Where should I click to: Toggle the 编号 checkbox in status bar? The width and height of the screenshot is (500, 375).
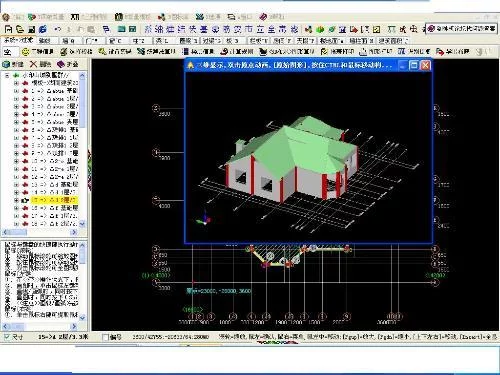pyautogui.click(x=105, y=337)
